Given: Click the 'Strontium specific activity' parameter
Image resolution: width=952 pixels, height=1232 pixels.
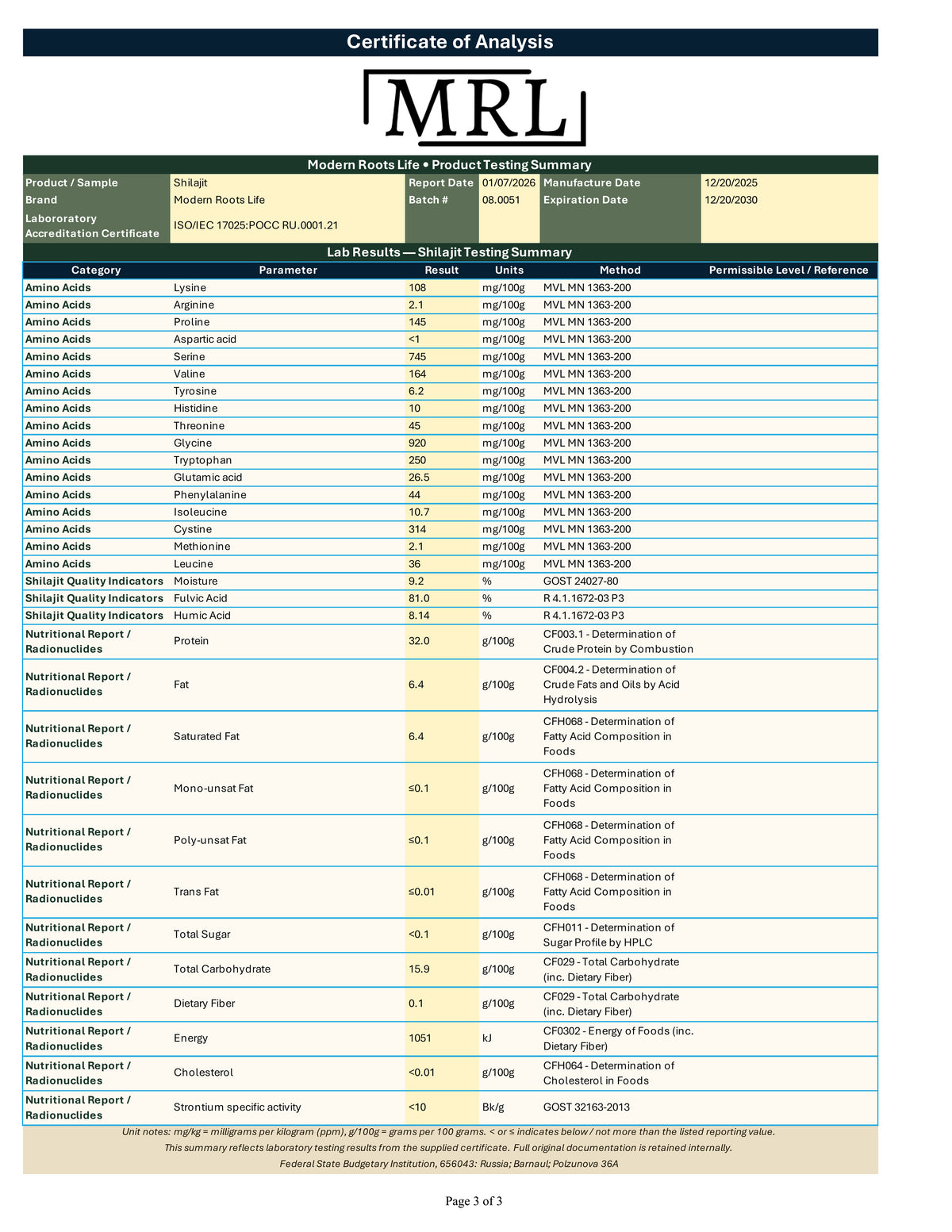Looking at the screenshot, I should point(237,1107).
